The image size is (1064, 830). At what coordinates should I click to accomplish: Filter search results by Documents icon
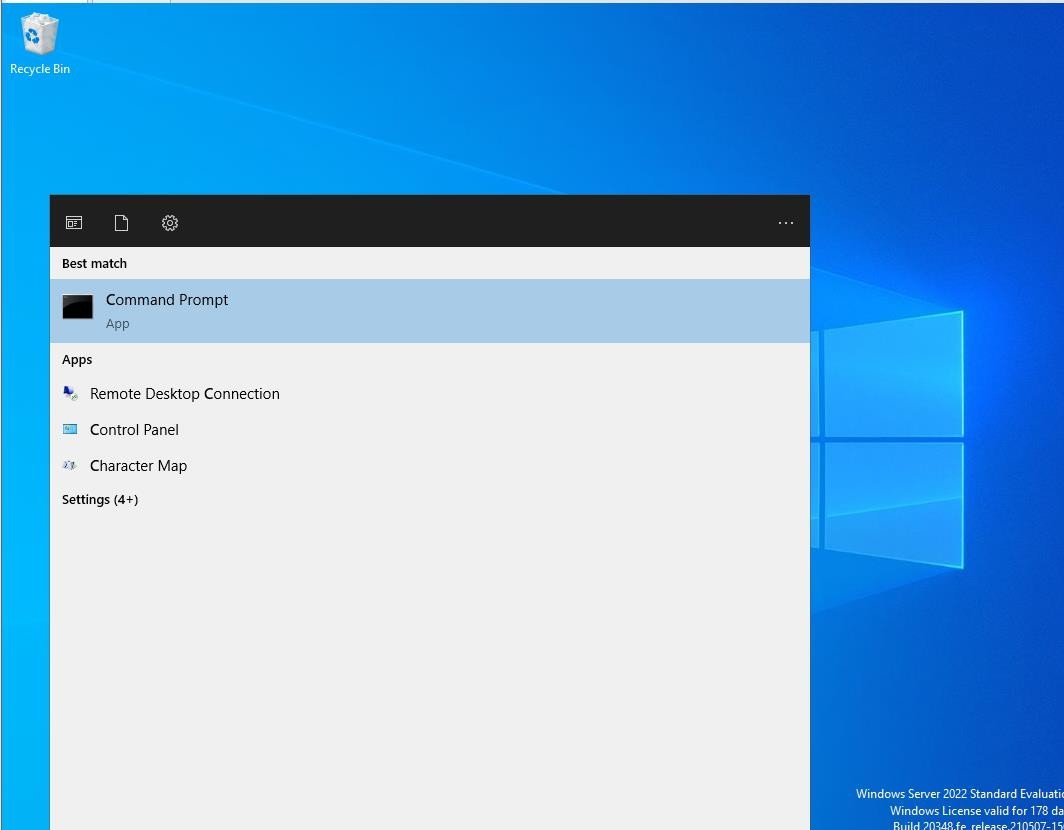coord(121,223)
